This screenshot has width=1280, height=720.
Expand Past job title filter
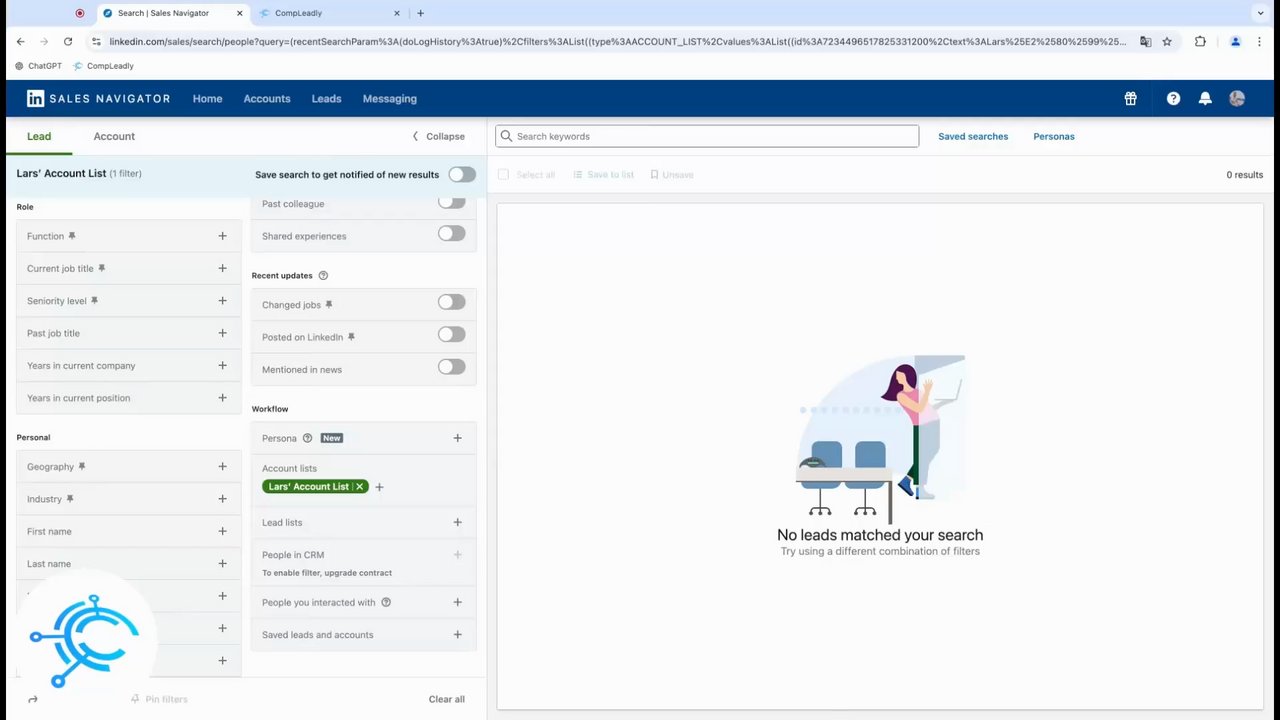point(222,333)
